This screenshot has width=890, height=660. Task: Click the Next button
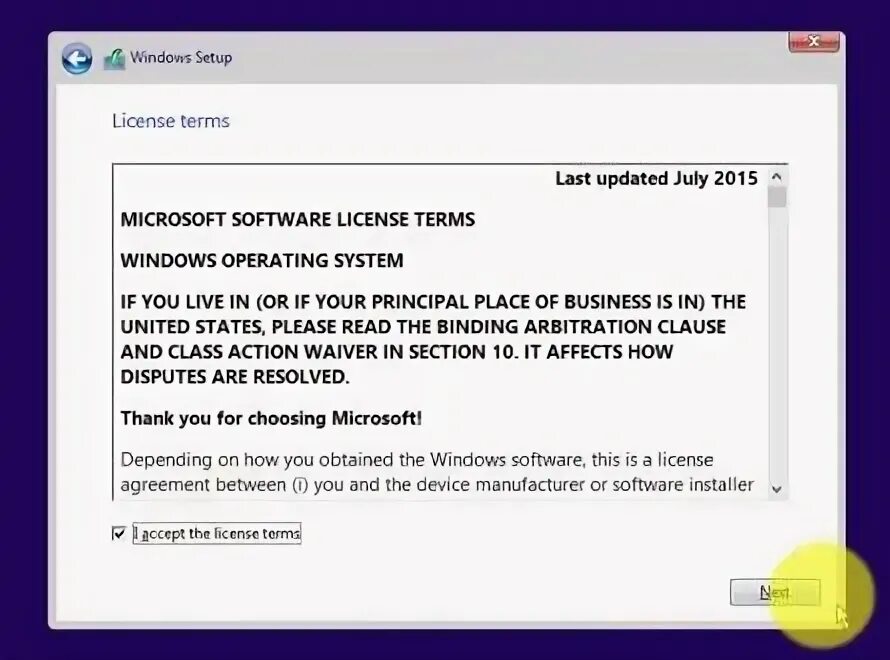point(775,592)
